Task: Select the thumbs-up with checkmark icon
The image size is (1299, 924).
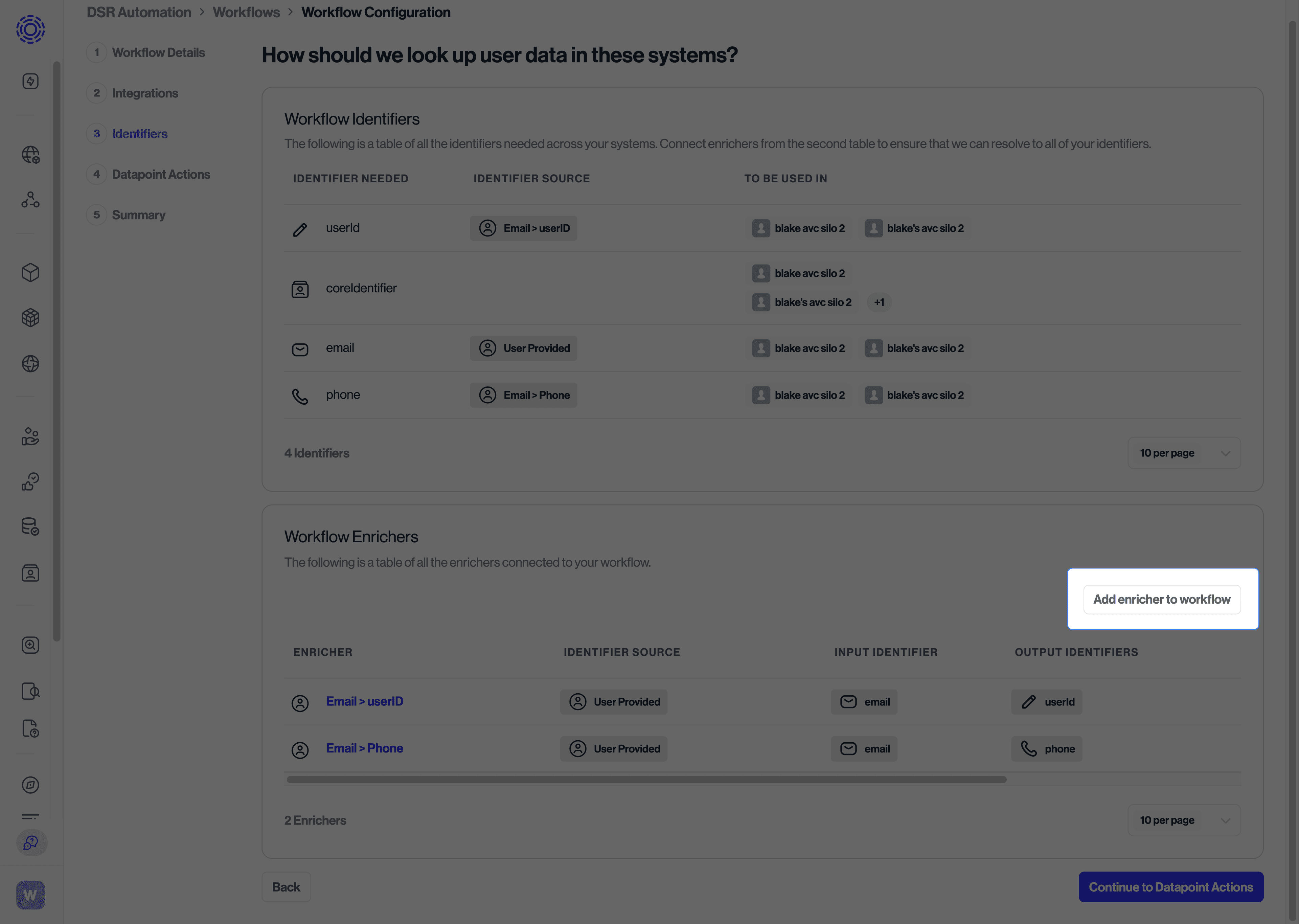Action: (x=30, y=481)
